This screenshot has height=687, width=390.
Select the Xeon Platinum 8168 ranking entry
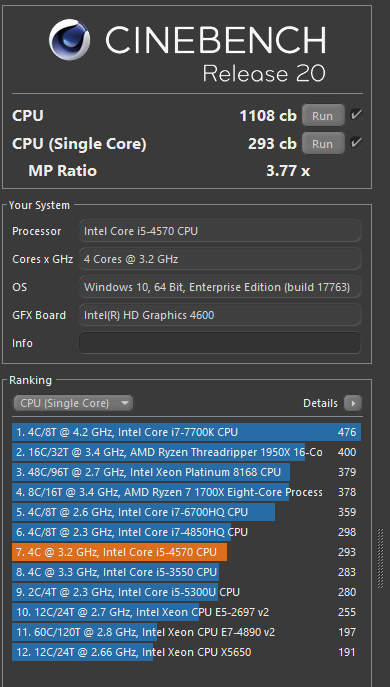click(x=186, y=472)
